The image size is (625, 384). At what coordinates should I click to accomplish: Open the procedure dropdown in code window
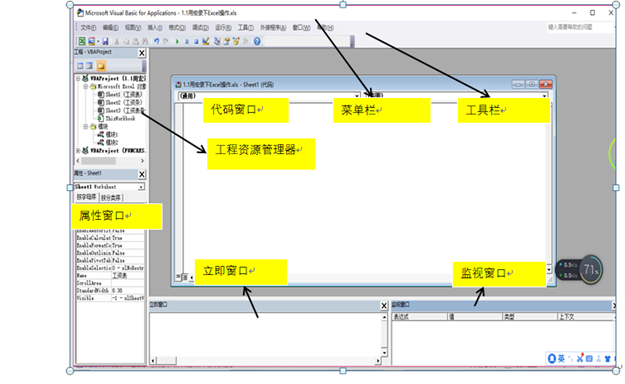[x=544, y=96]
